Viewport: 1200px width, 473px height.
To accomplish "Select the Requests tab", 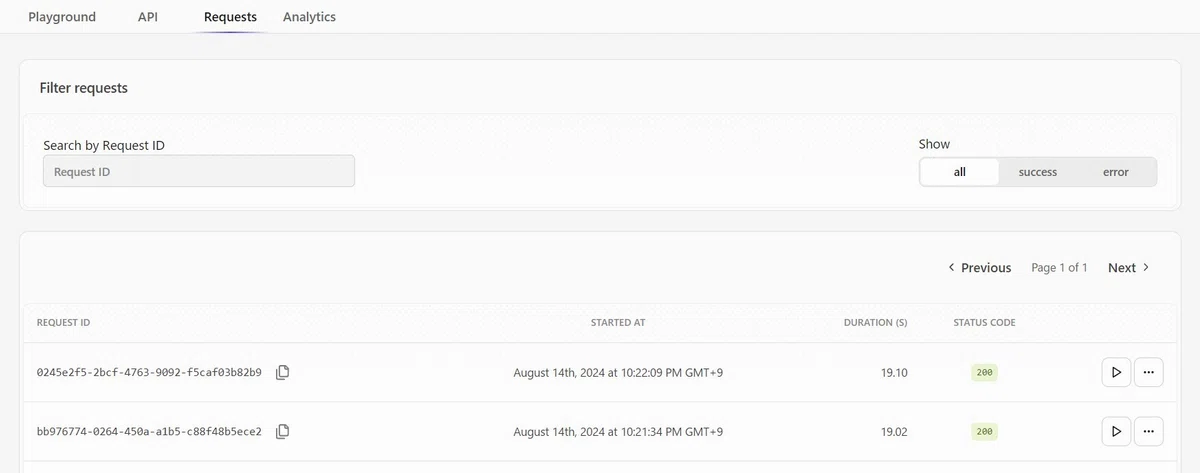I will tap(230, 17).
